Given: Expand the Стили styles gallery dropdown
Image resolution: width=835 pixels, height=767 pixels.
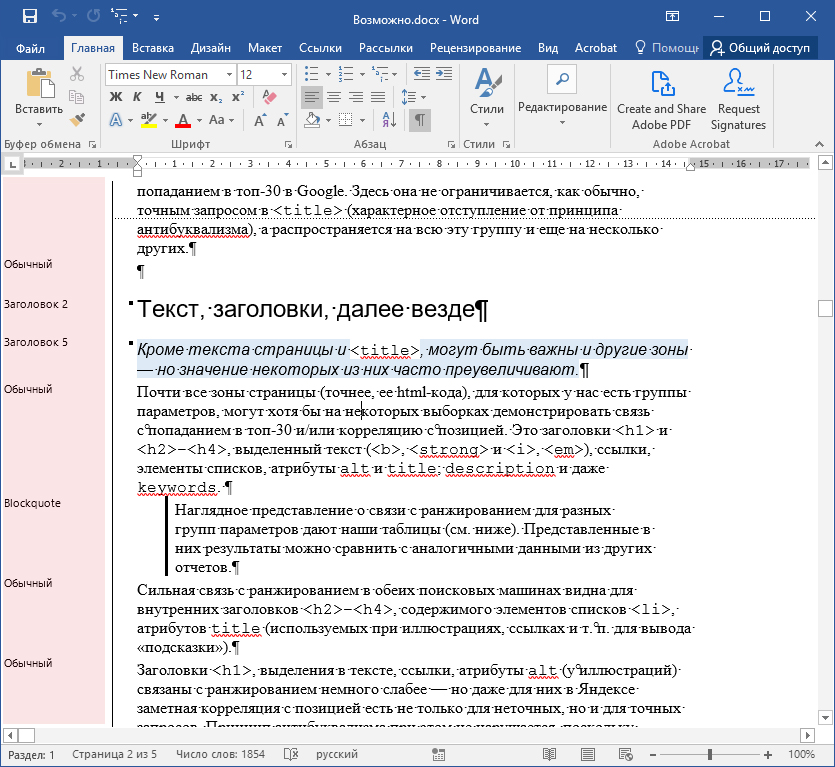Looking at the screenshot, I should [487, 123].
